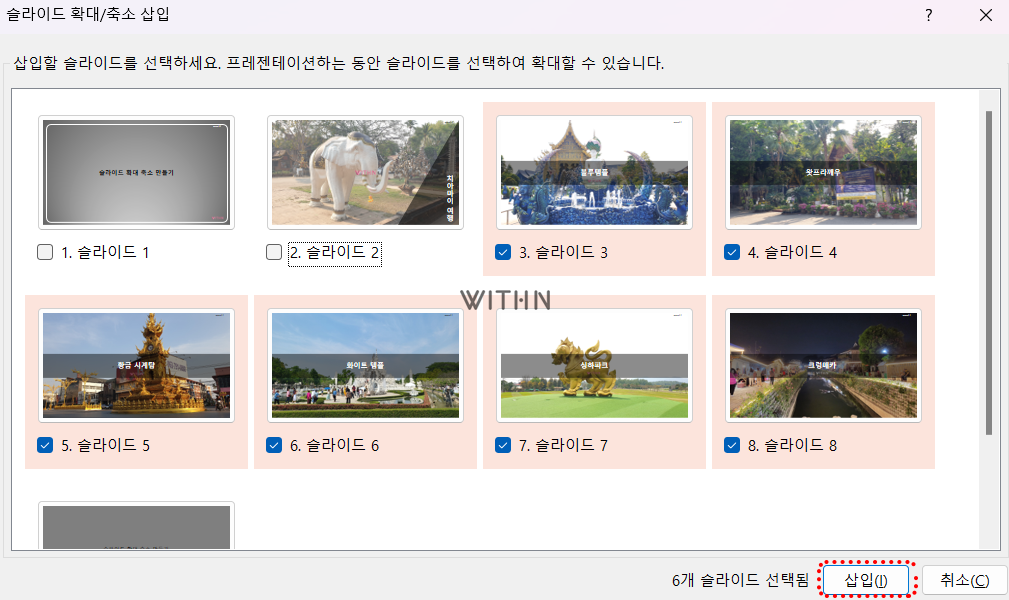Screen dimensions: 1009x600
Task: Click the '1. 슬라이드 1' label
Action: (105, 252)
